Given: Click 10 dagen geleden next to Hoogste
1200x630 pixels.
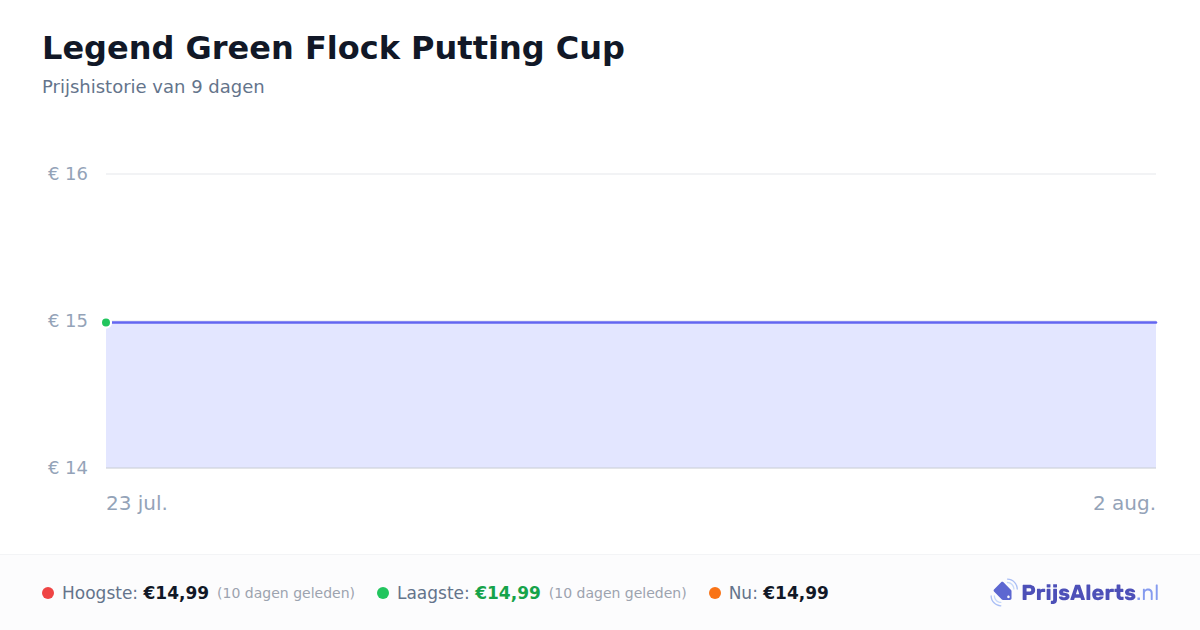Looking at the screenshot, I should [286, 593].
